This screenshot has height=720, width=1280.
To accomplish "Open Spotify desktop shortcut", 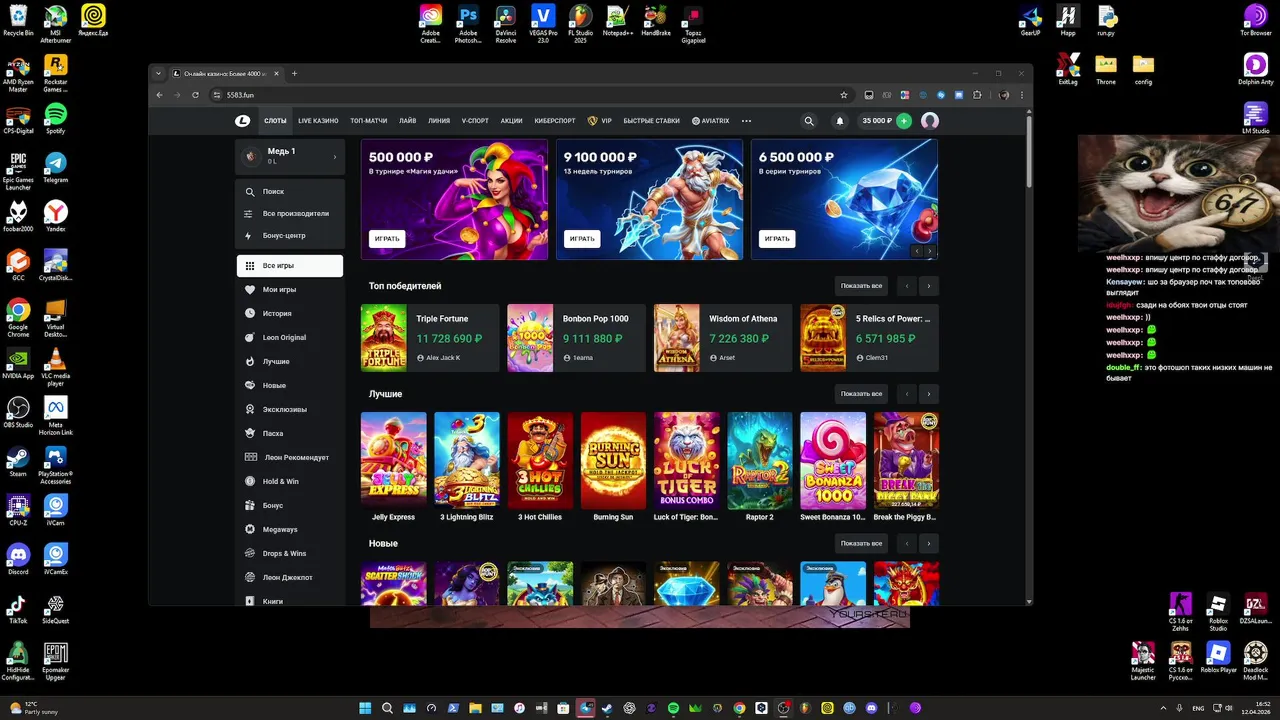I will tap(56, 118).
